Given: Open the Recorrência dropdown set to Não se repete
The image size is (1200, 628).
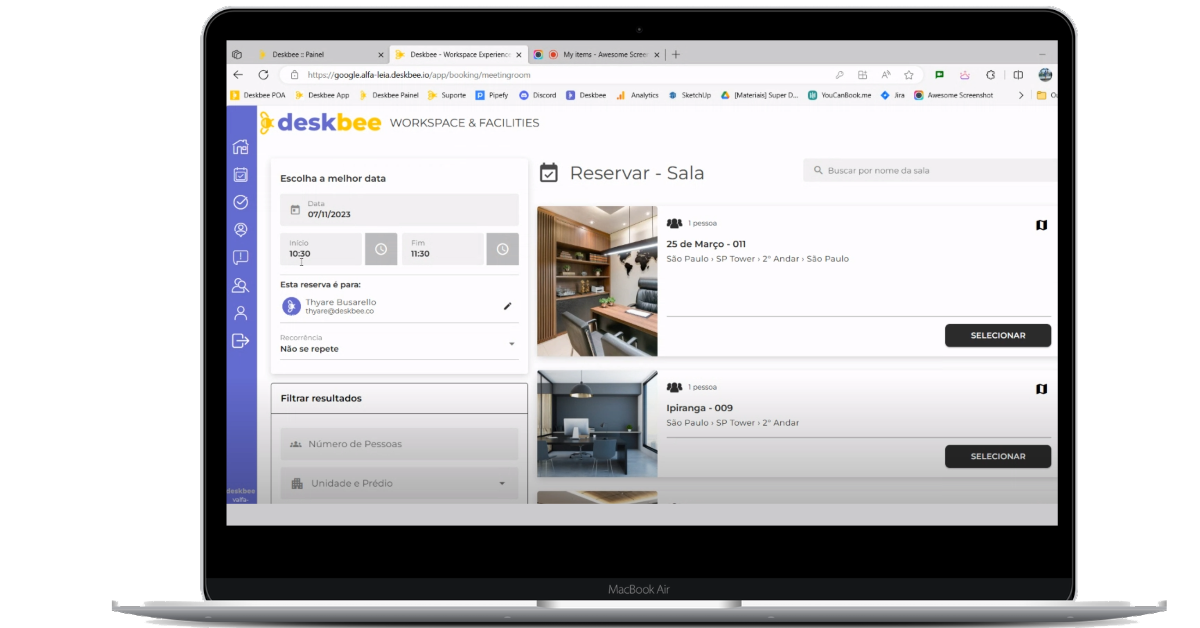Looking at the screenshot, I should click(510, 344).
